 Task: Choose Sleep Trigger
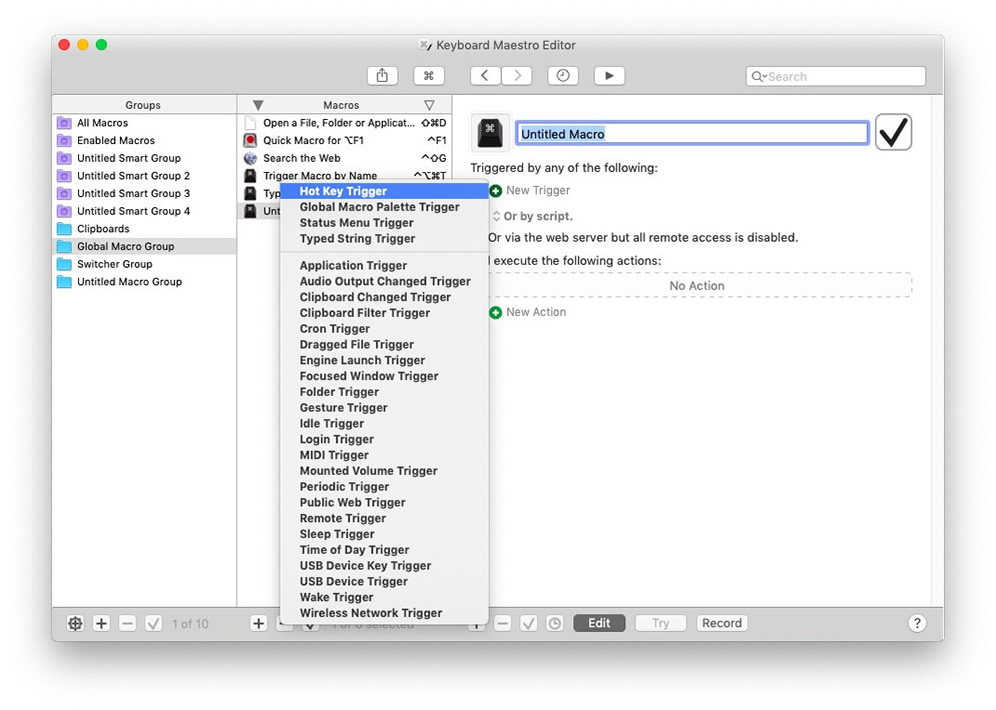384,534
